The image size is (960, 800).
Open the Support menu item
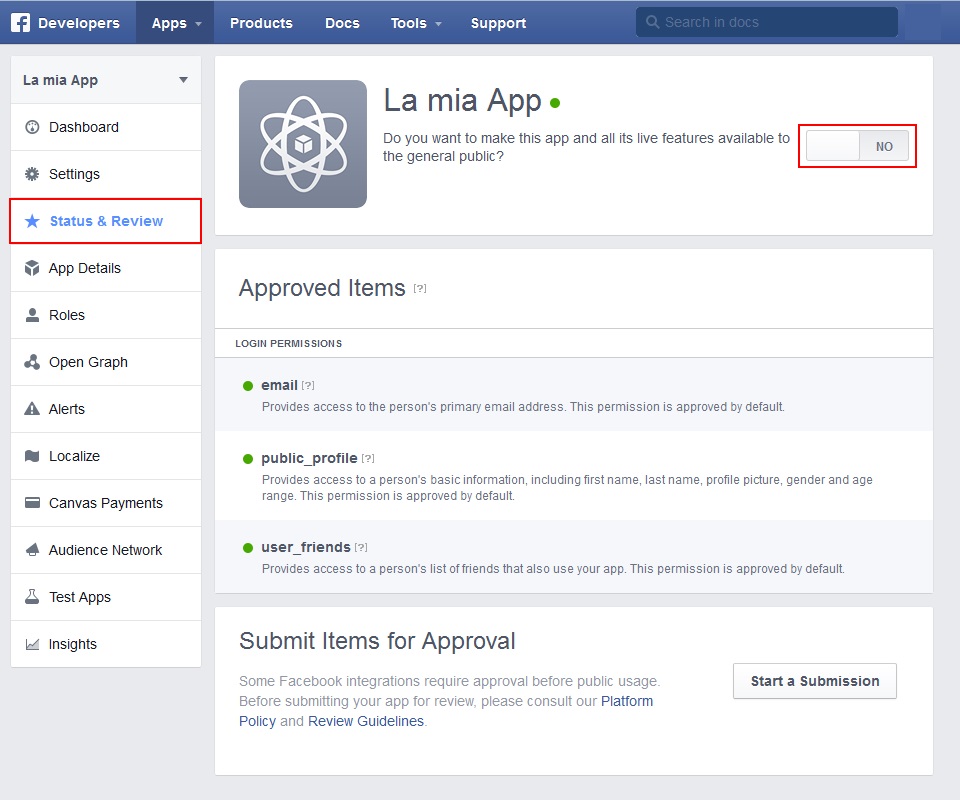(498, 23)
